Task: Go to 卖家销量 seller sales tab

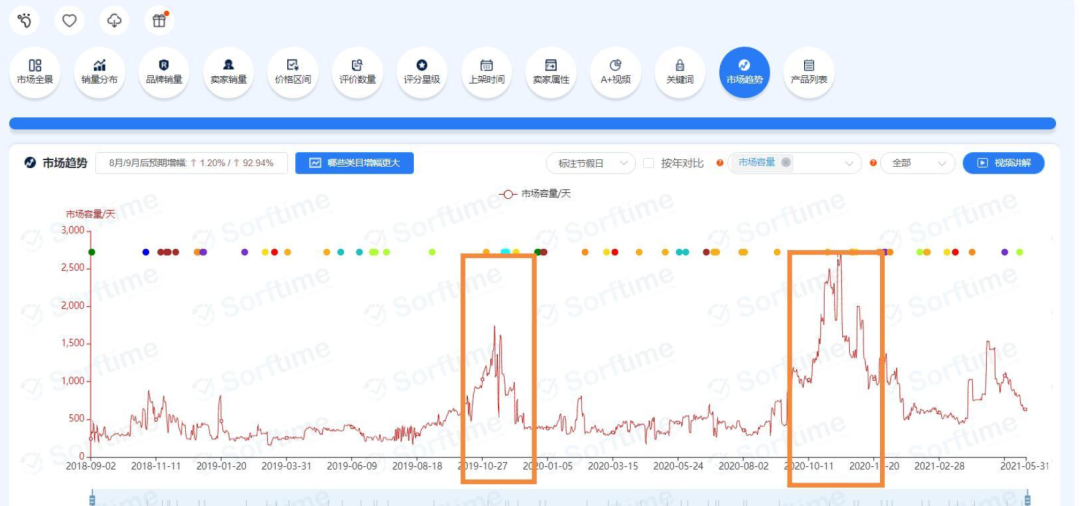Action: pyautogui.click(x=229, y=72)
